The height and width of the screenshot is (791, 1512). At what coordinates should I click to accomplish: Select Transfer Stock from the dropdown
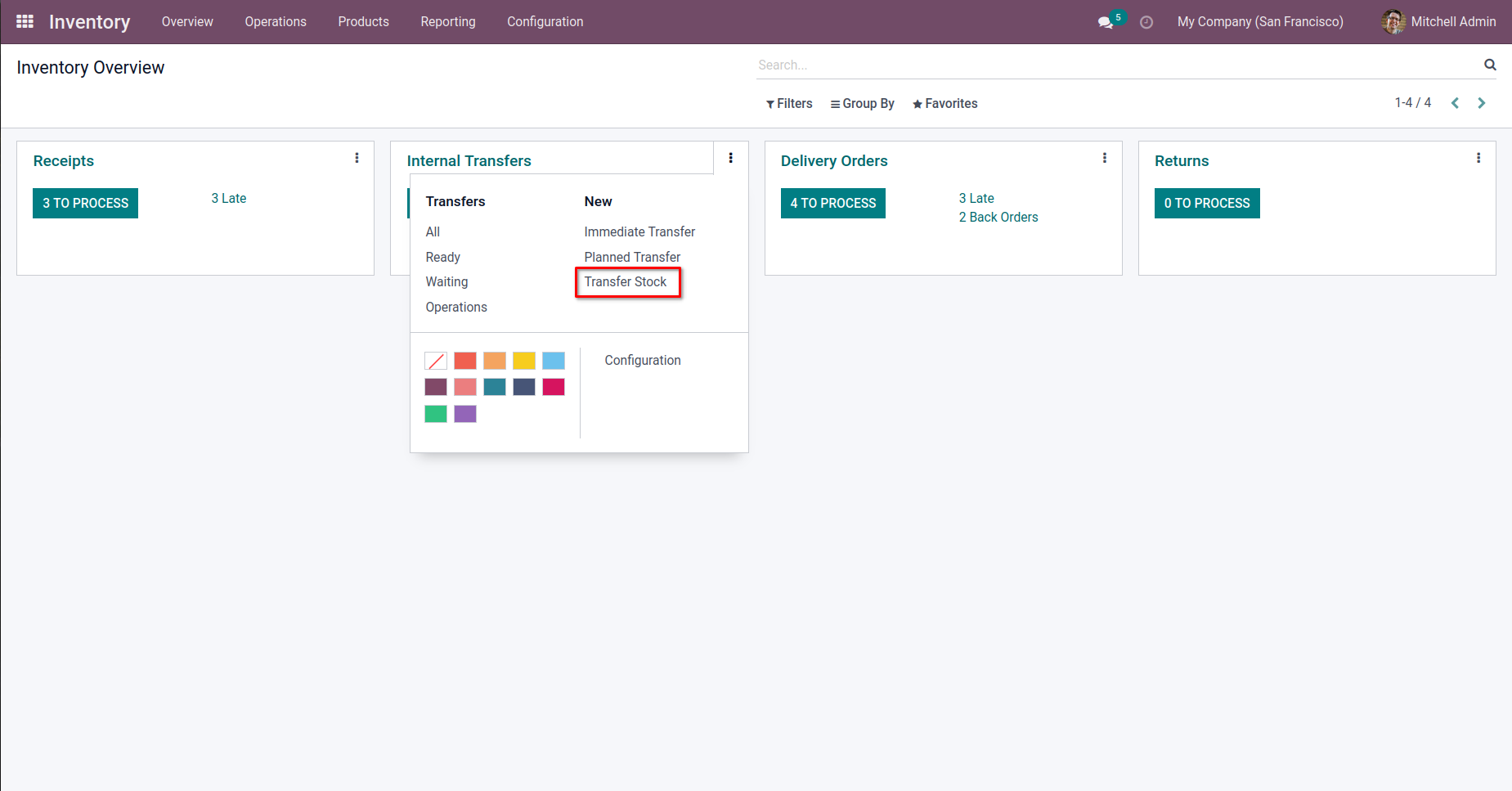(x=626, y=282)
